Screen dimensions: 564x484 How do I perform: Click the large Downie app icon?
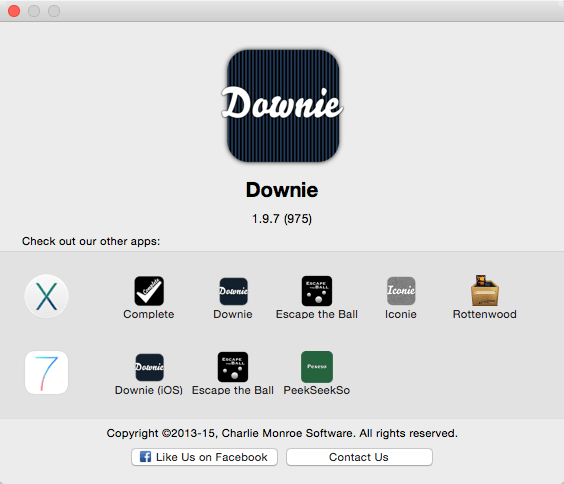[282, 106]
